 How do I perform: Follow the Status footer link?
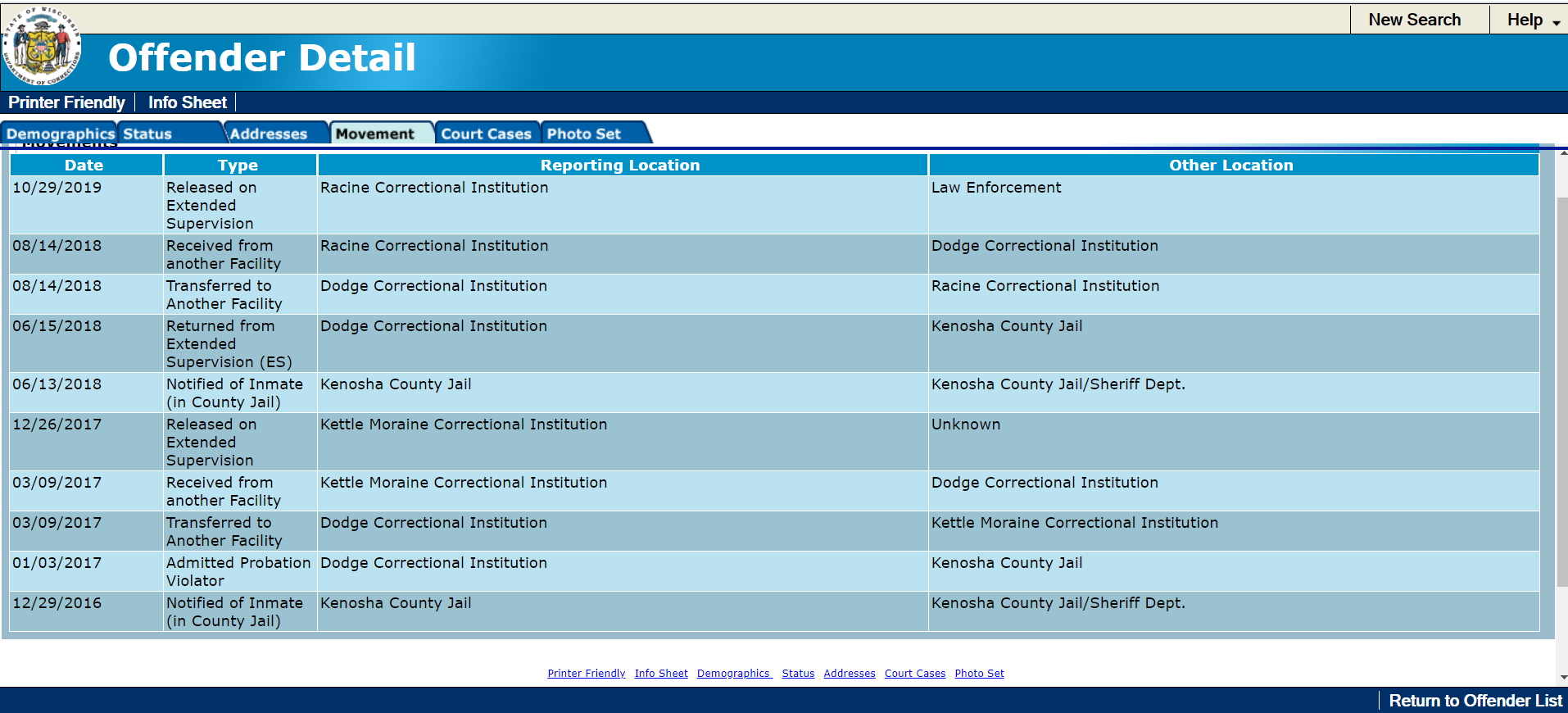click(x=798, y=674)
